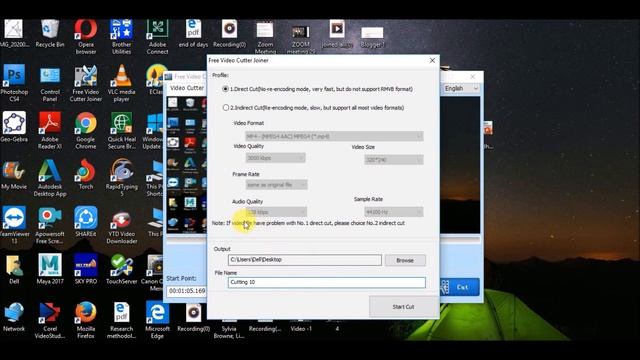Screen dimensions: 640x360
Task: Open the Recycle Bin desktop icon
Action: click(x=50, y=33)
